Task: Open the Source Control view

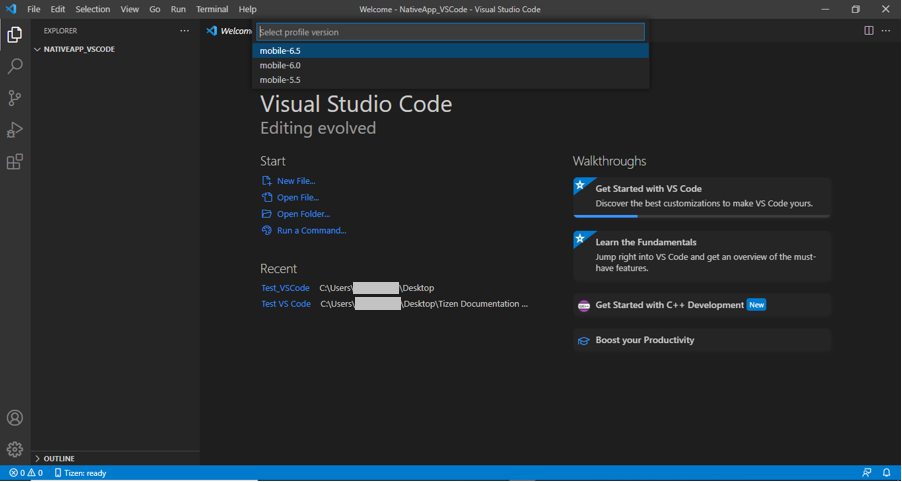Action: (15, 98)
